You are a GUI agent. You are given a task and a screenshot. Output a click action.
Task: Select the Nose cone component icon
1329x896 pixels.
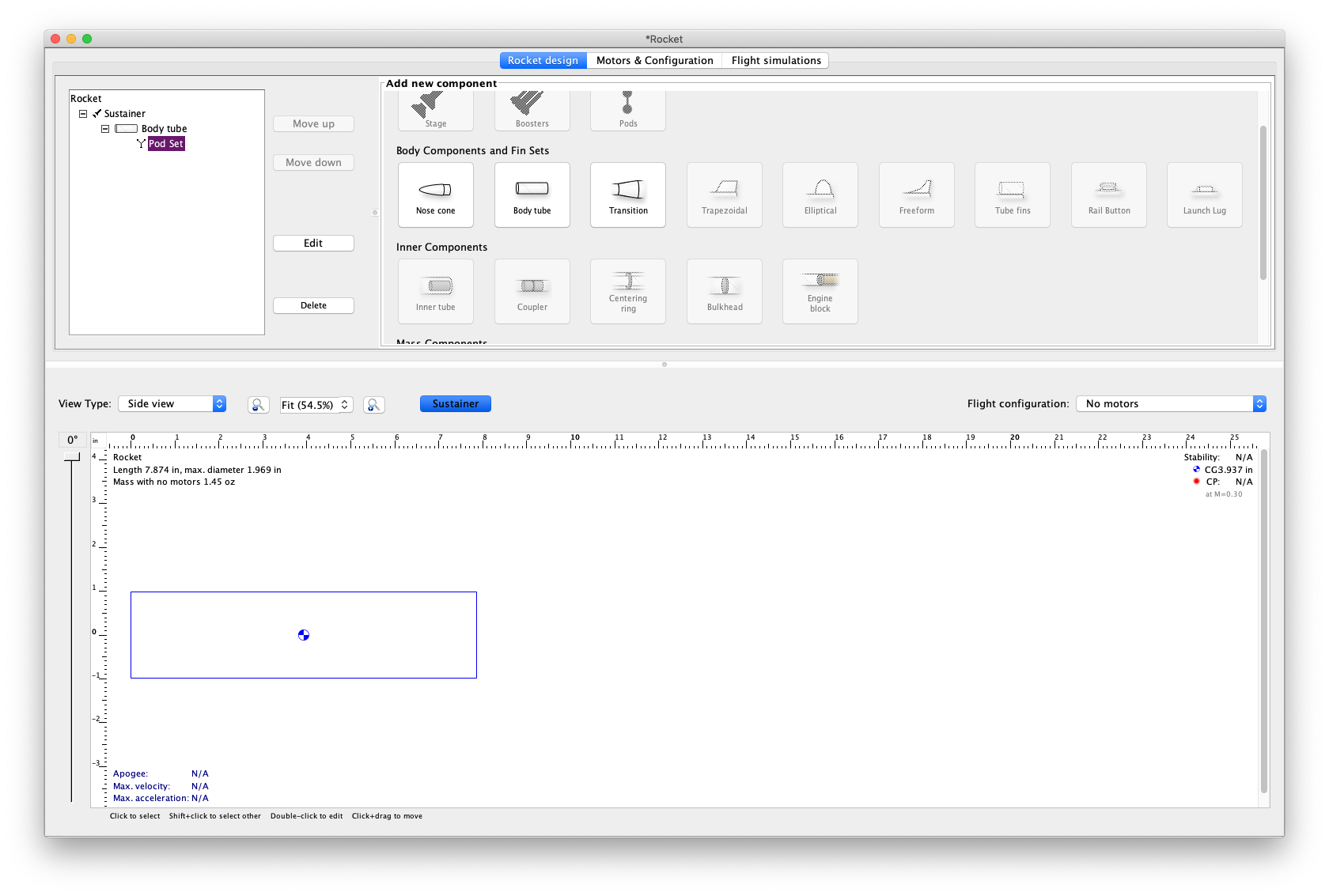(x=435, y=194)
